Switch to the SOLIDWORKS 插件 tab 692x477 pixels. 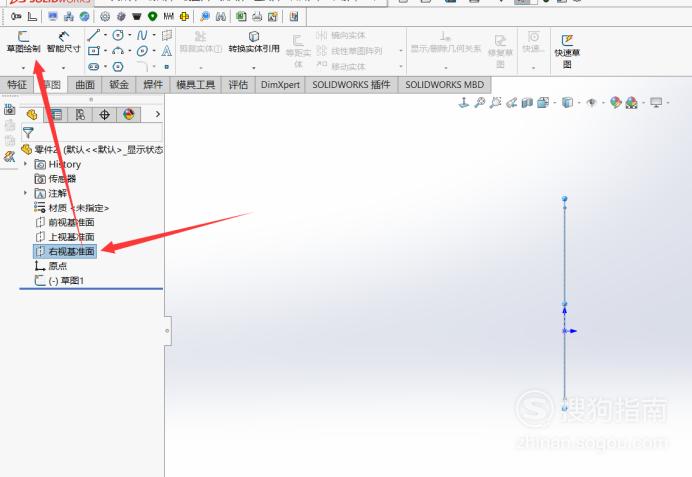point(351,85)
